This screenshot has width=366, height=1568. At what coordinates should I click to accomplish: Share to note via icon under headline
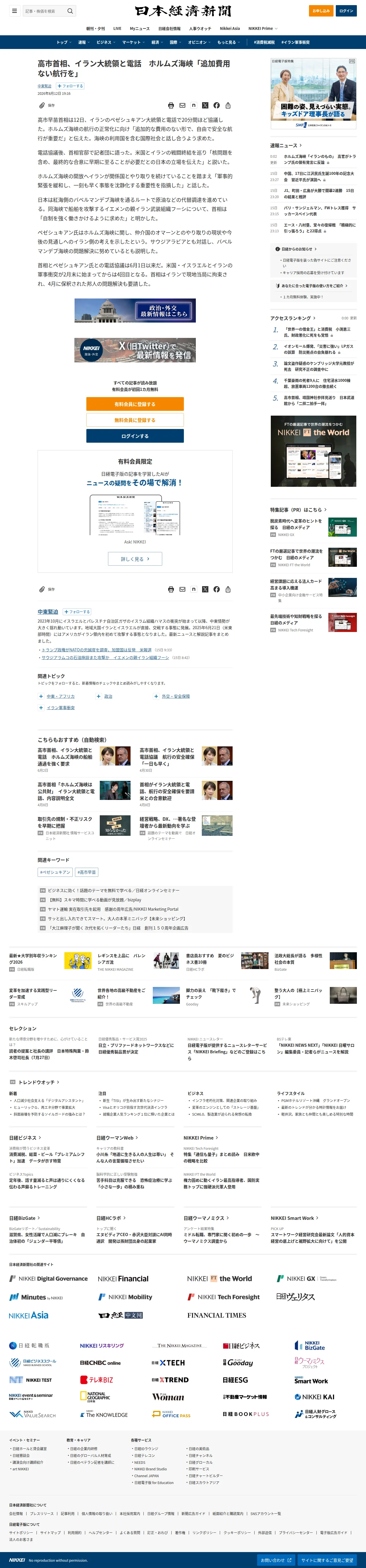[194, 105]
